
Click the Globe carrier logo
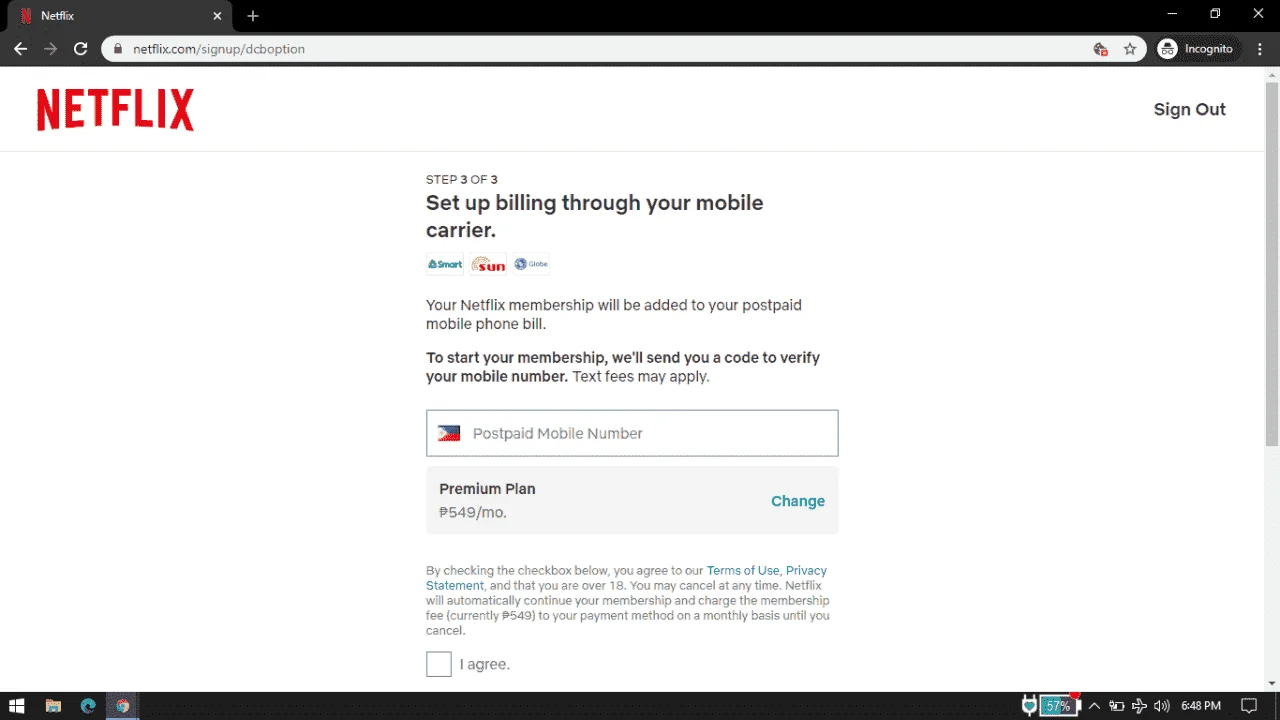pos(531,264)
